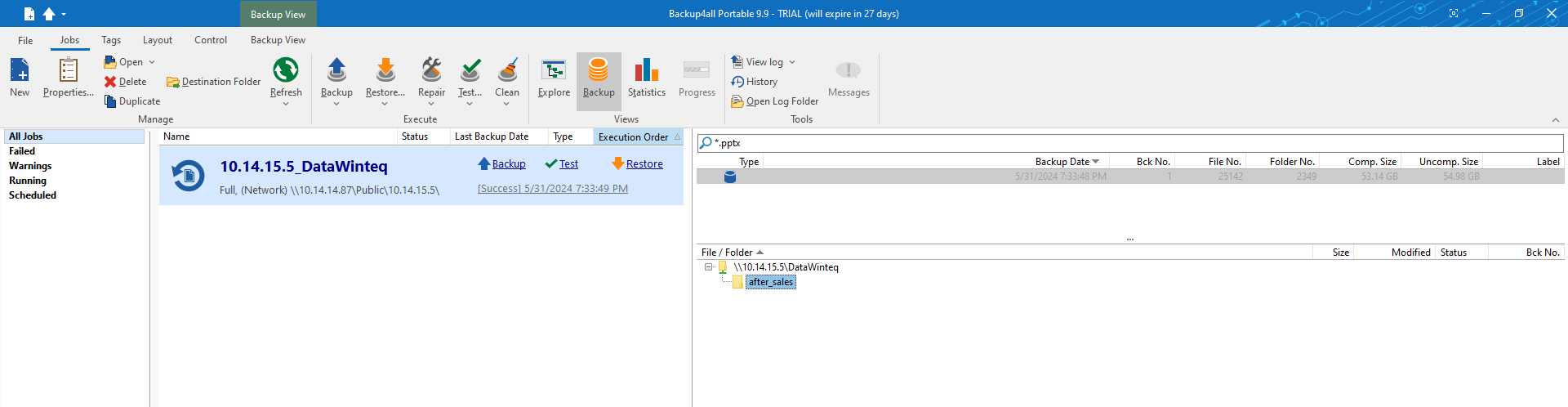1568x407 pixels.
Task: Select the Jobs ribbon tab
Action: pos(69,40)
